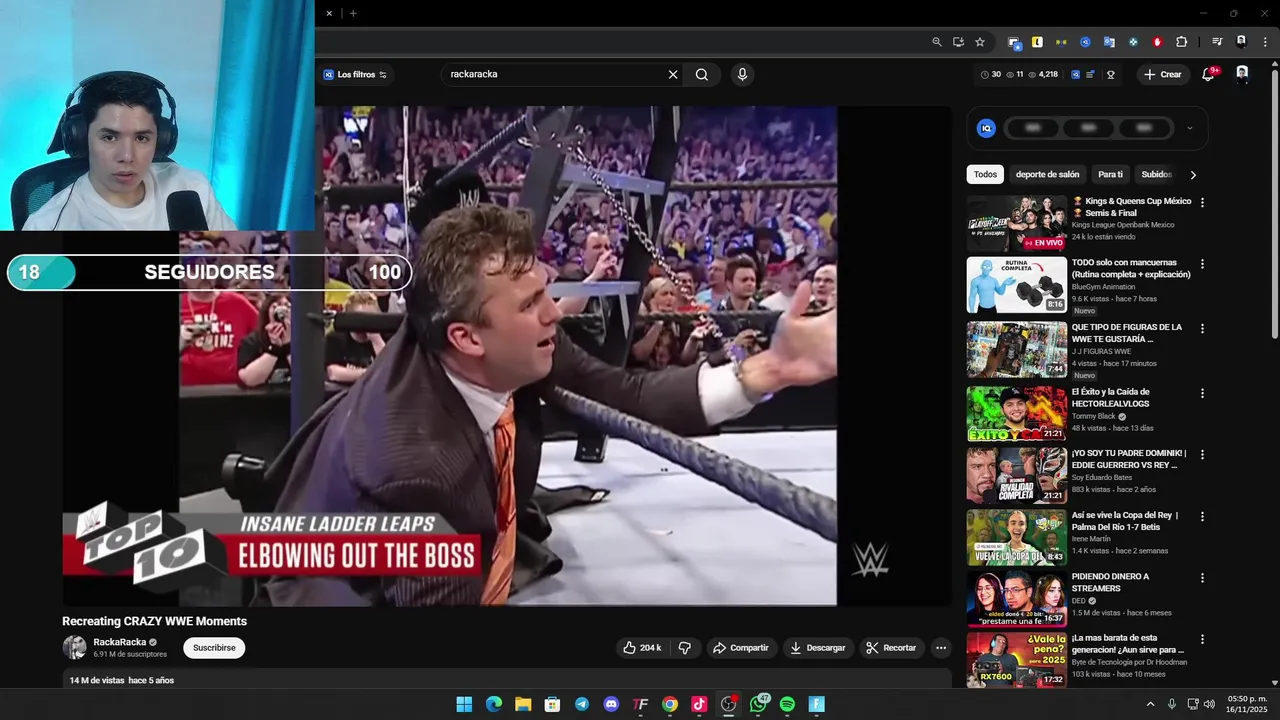Select the Todos chip

click(985, 174)
